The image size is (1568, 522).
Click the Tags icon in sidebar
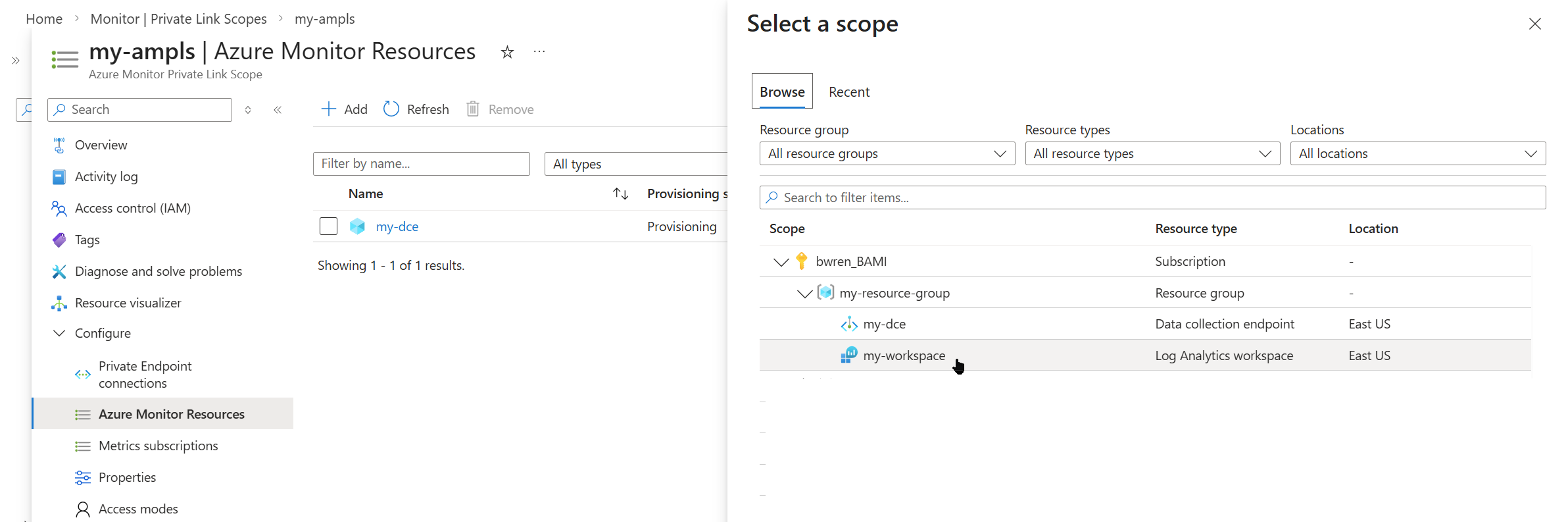59,240
